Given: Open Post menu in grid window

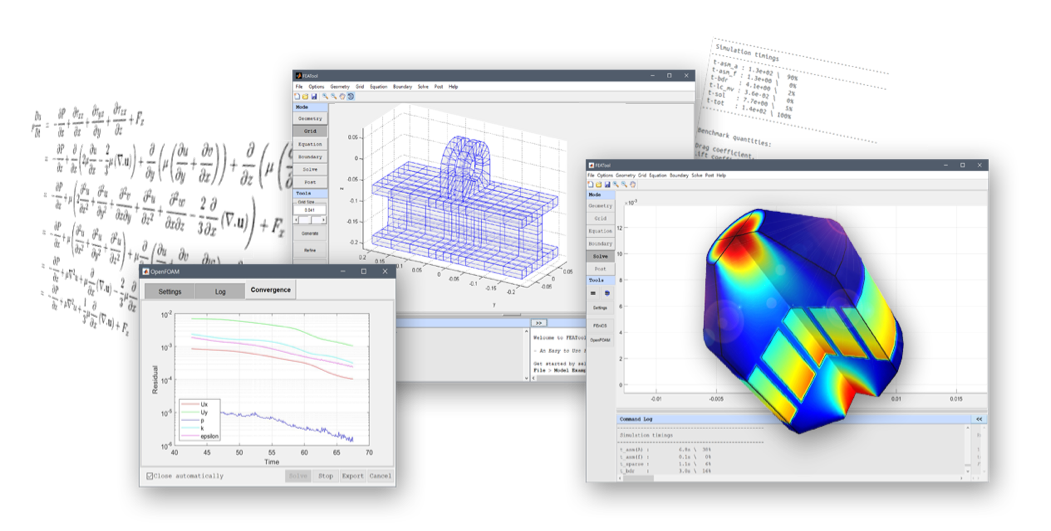Looking at the screenshot, I should point(438,86).
